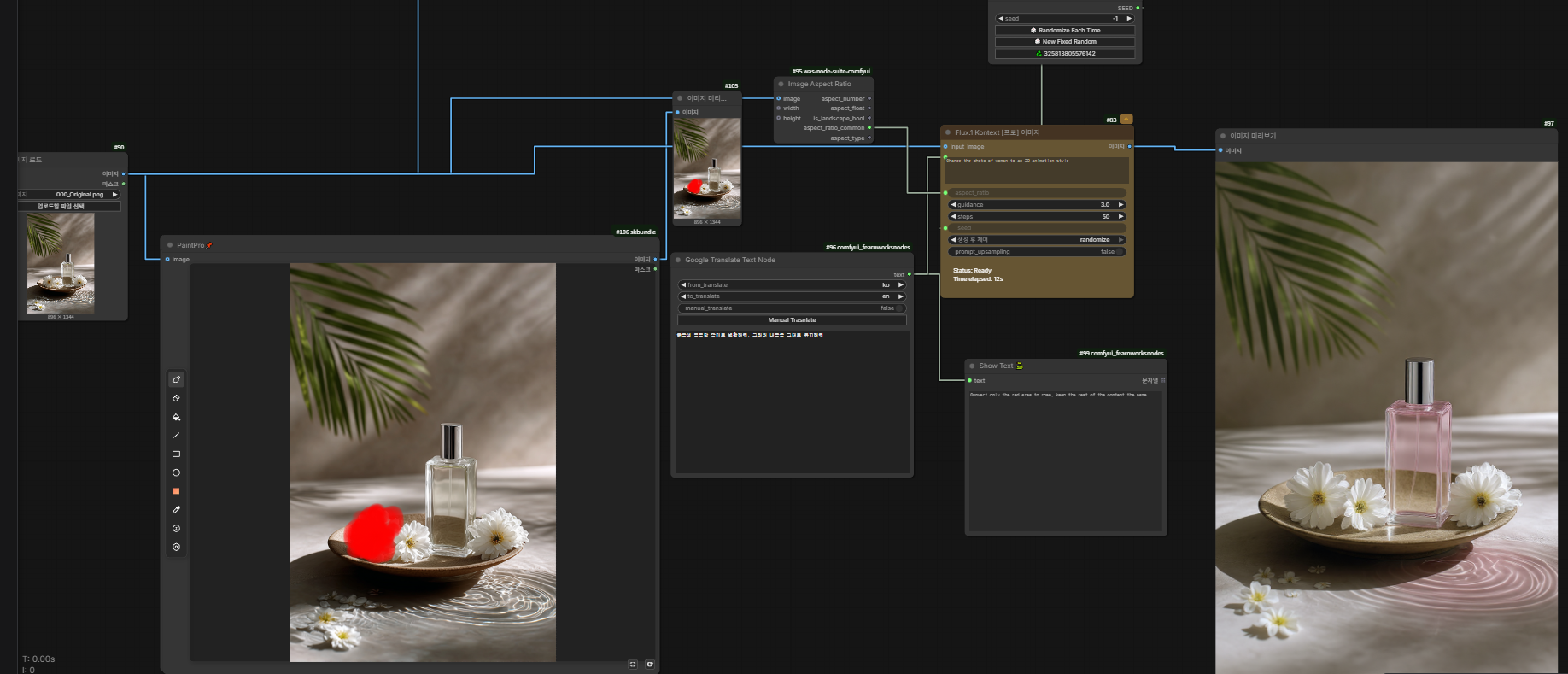Click the Show Text output text area

coord(1065,460)
